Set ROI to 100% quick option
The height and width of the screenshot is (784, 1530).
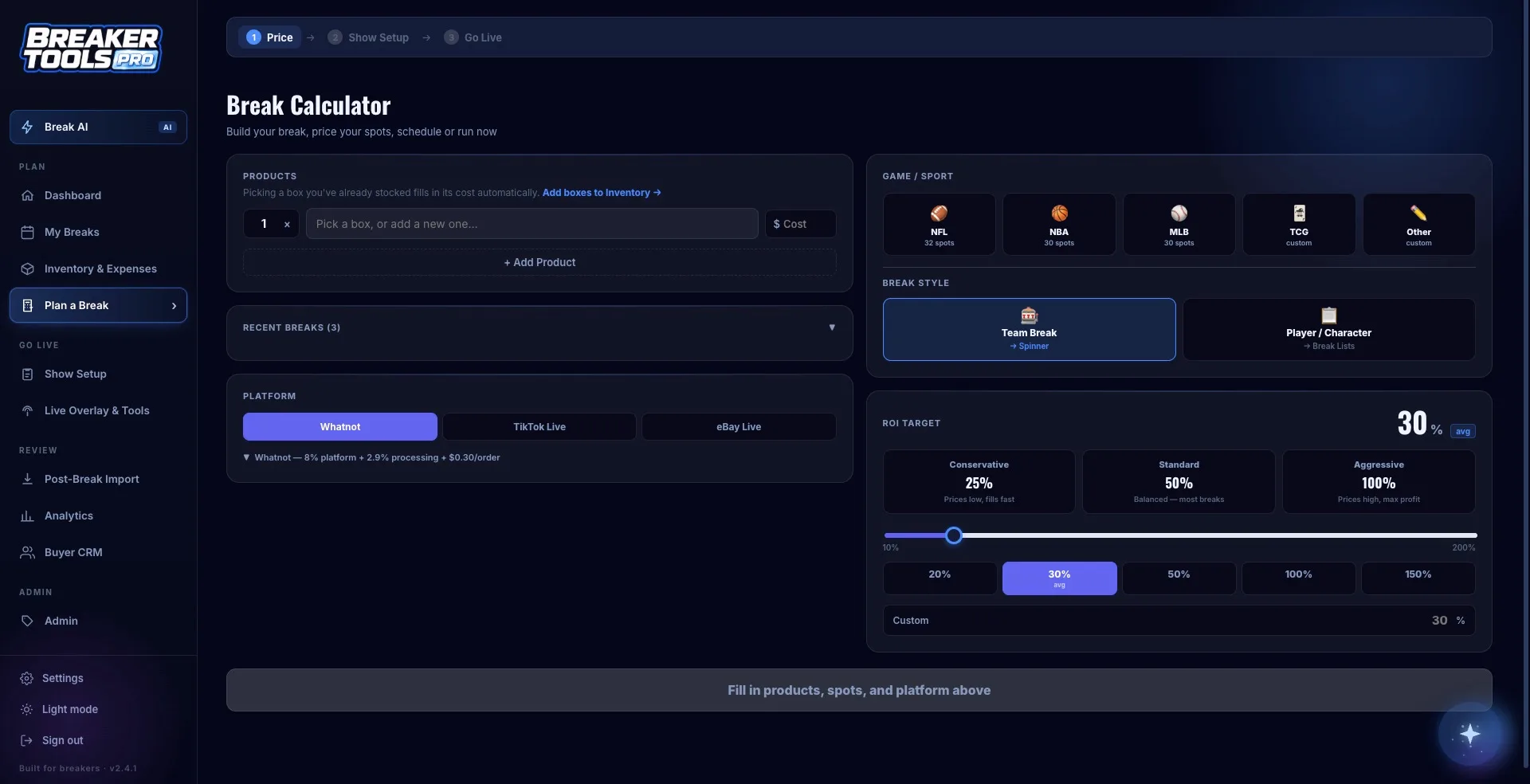click(1298, 578)
